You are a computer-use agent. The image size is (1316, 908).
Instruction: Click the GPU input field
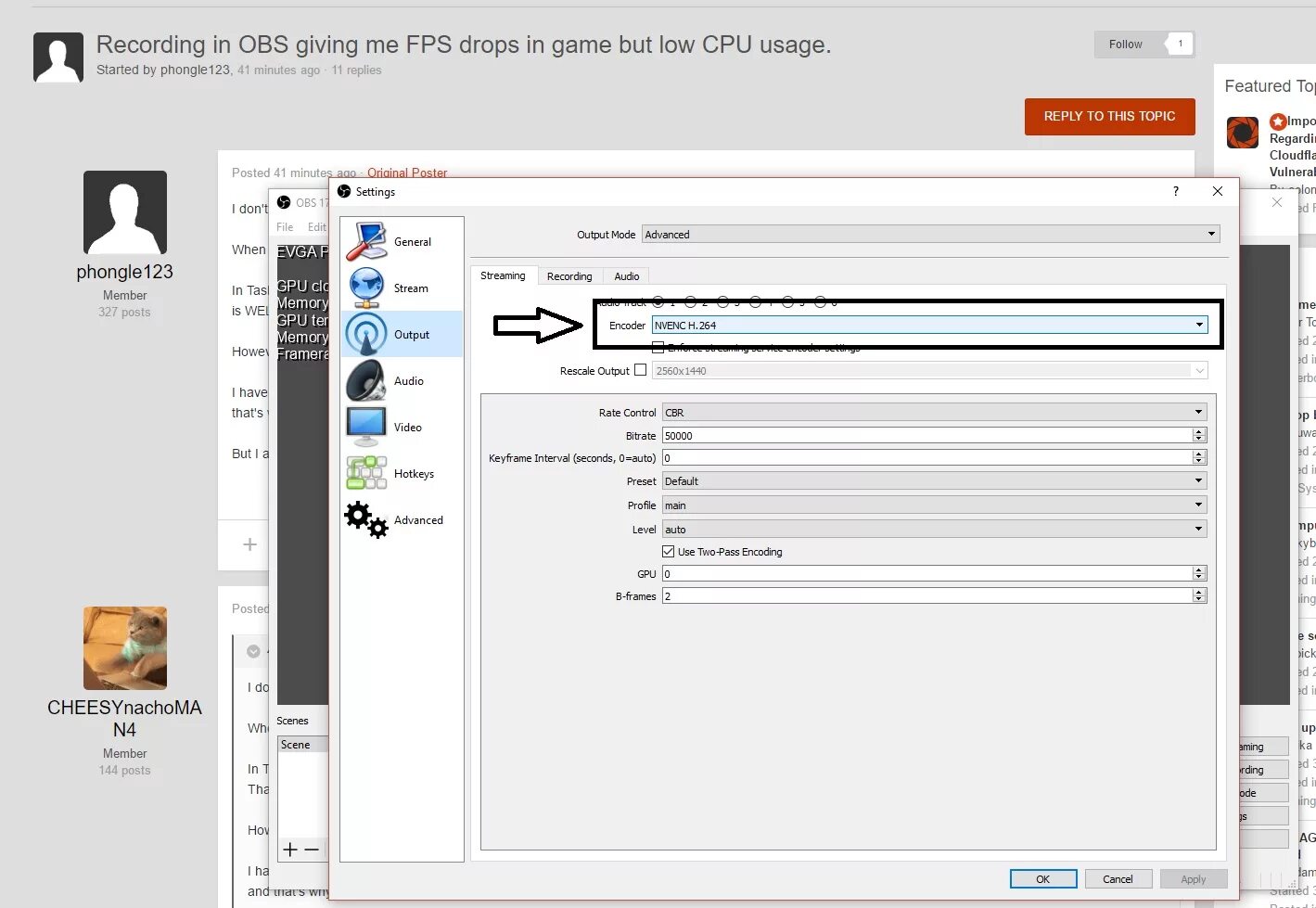927,574
